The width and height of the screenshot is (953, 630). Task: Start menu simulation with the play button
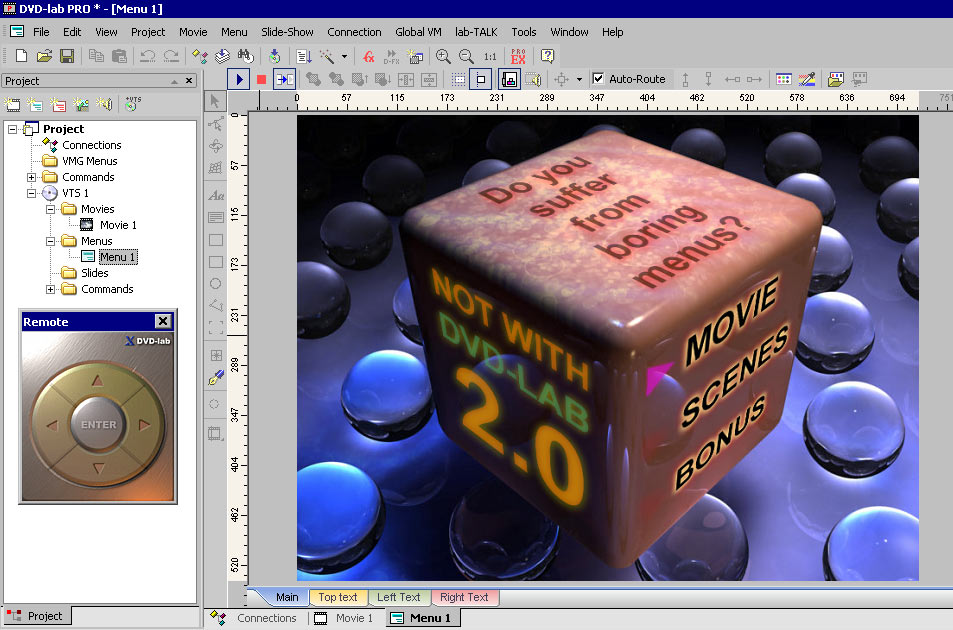point(239,79)
